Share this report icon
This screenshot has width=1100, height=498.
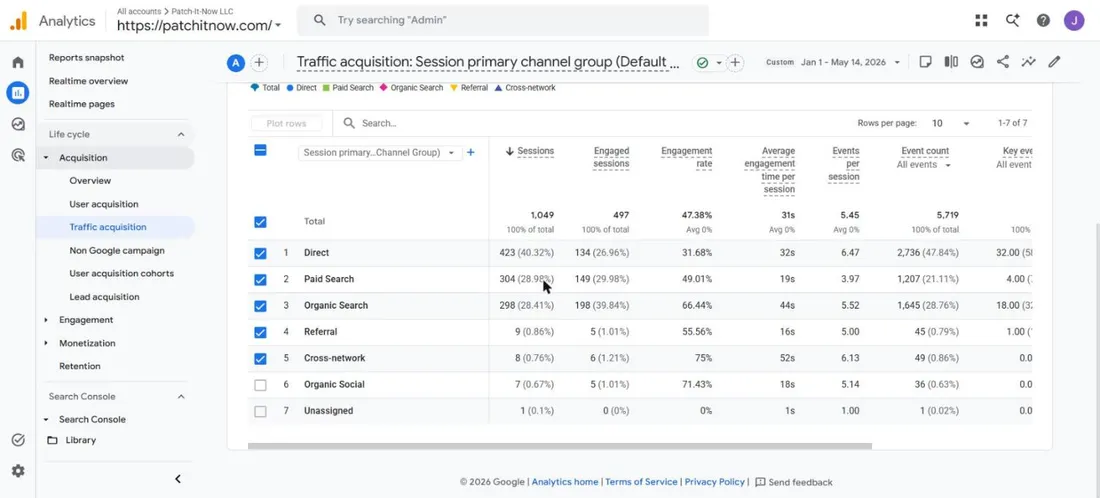point(1002,62)
